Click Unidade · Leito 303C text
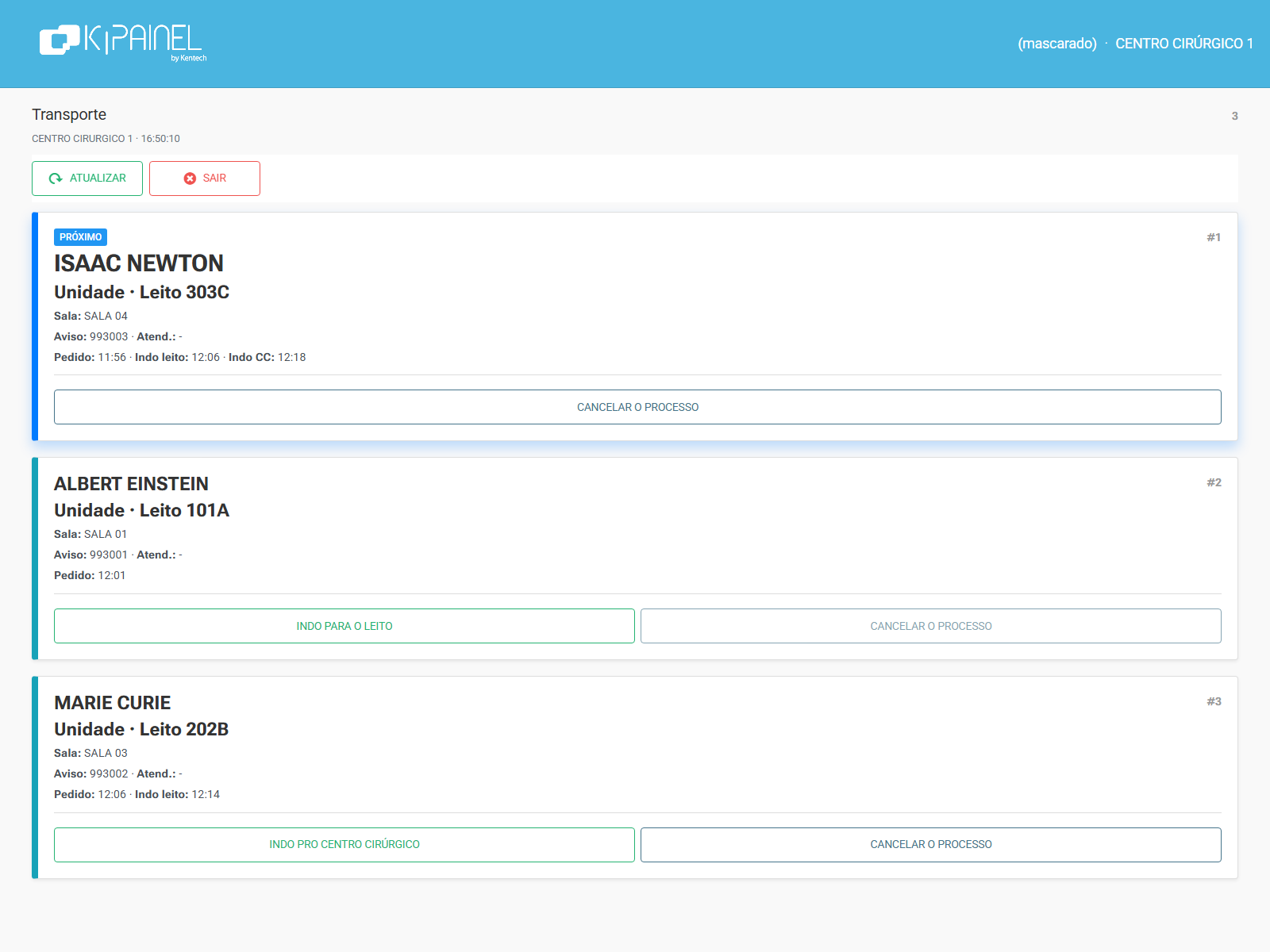The width and height of the screenshot is (1270, 952). [x=141, y=292]
